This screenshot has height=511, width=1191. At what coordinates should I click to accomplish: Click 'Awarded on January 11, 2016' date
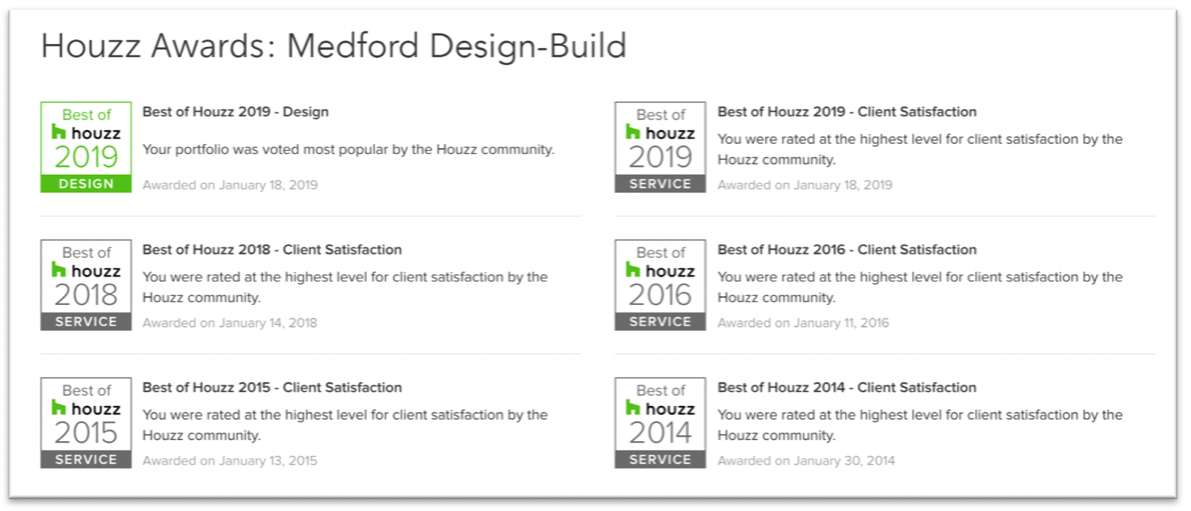coord(803,323)
